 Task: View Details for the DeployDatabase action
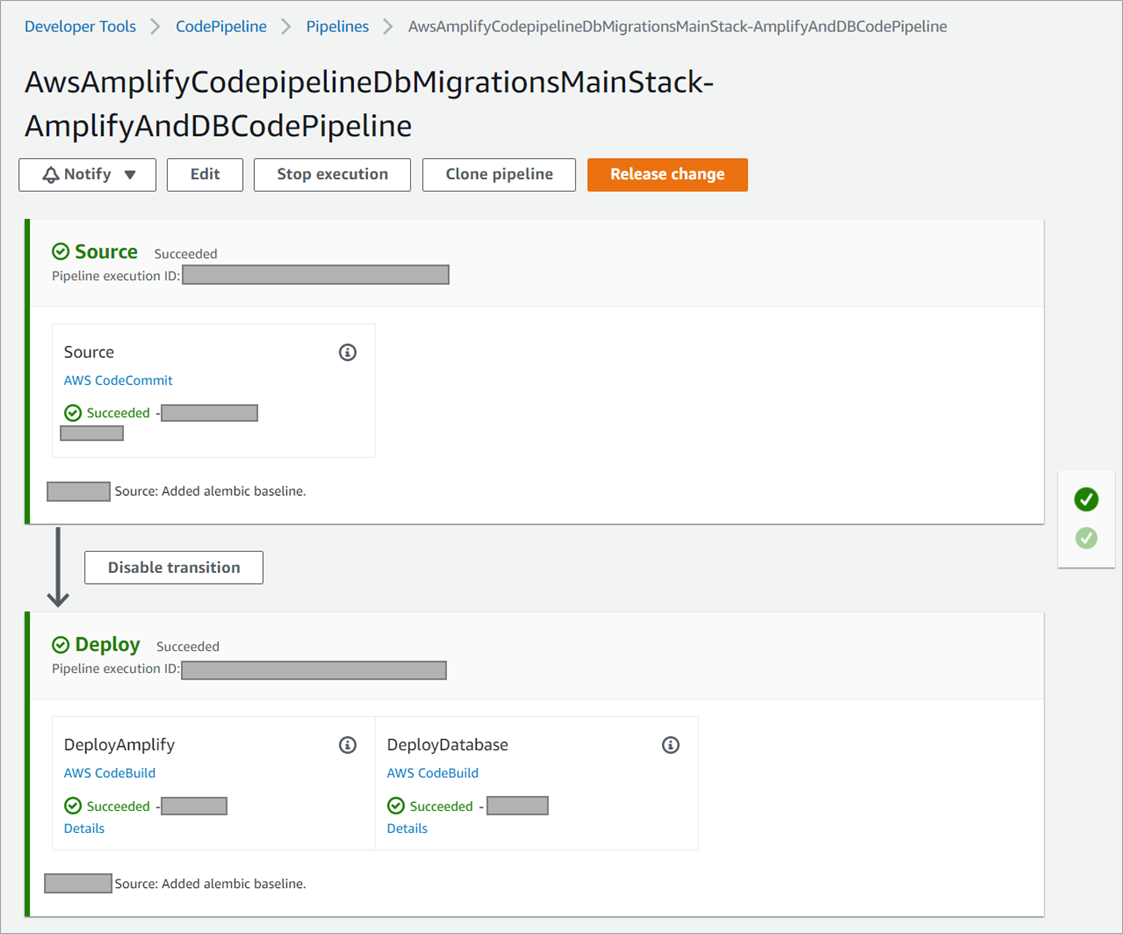pos(407,828)
